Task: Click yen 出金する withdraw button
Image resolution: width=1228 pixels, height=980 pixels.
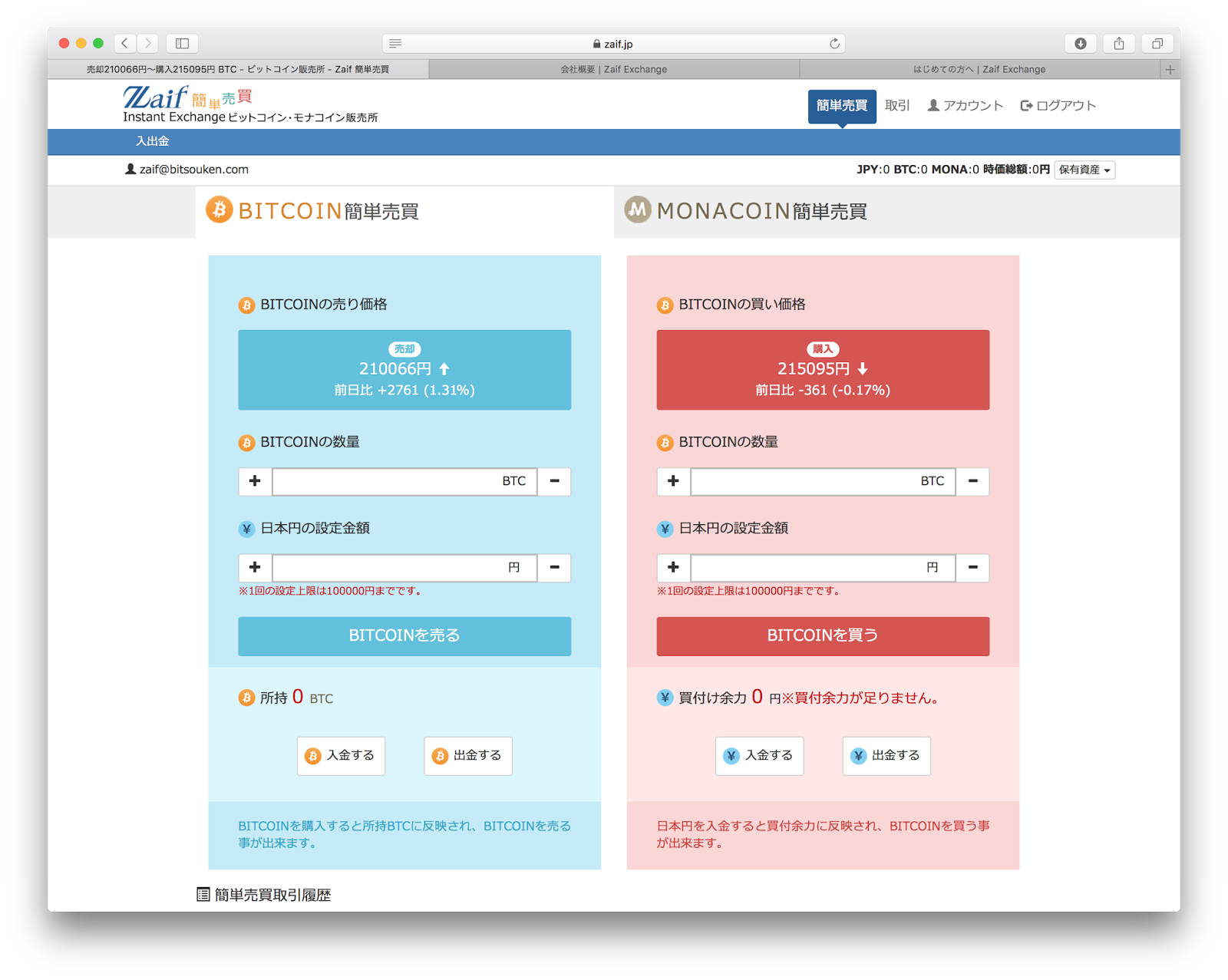Action: point(886,756)
